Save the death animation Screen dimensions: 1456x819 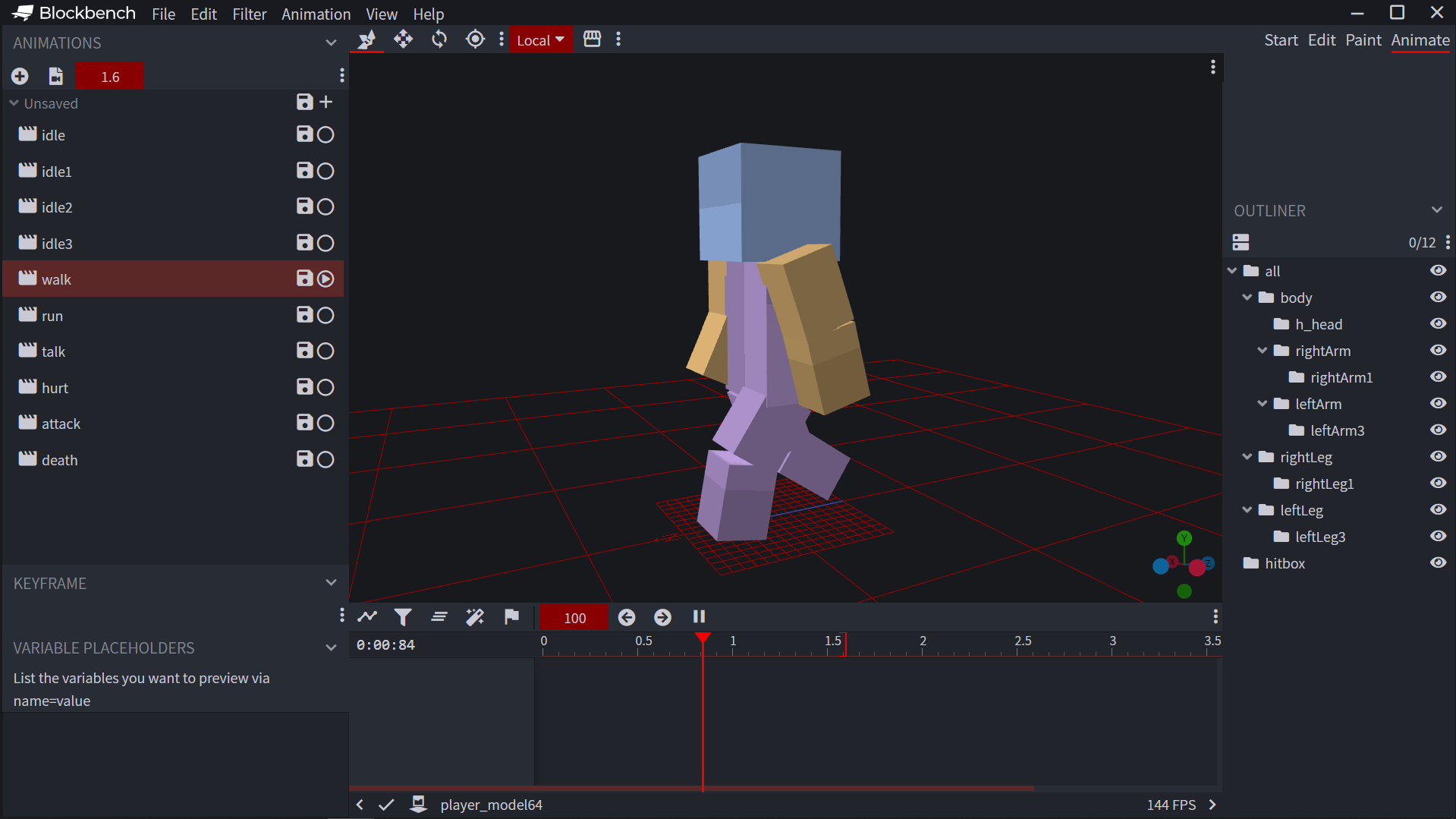304,459
